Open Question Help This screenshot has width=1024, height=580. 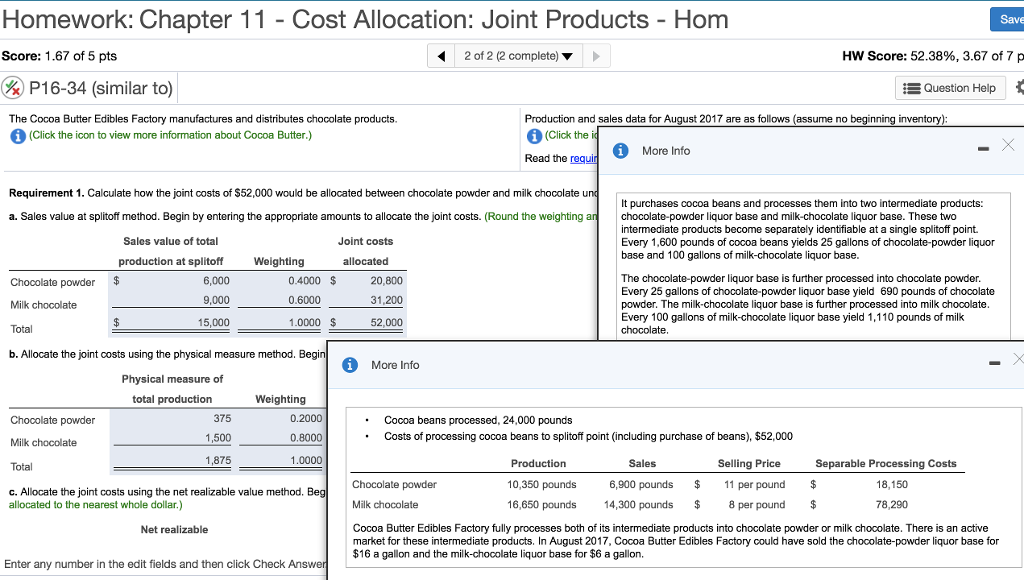coord(949,89)
